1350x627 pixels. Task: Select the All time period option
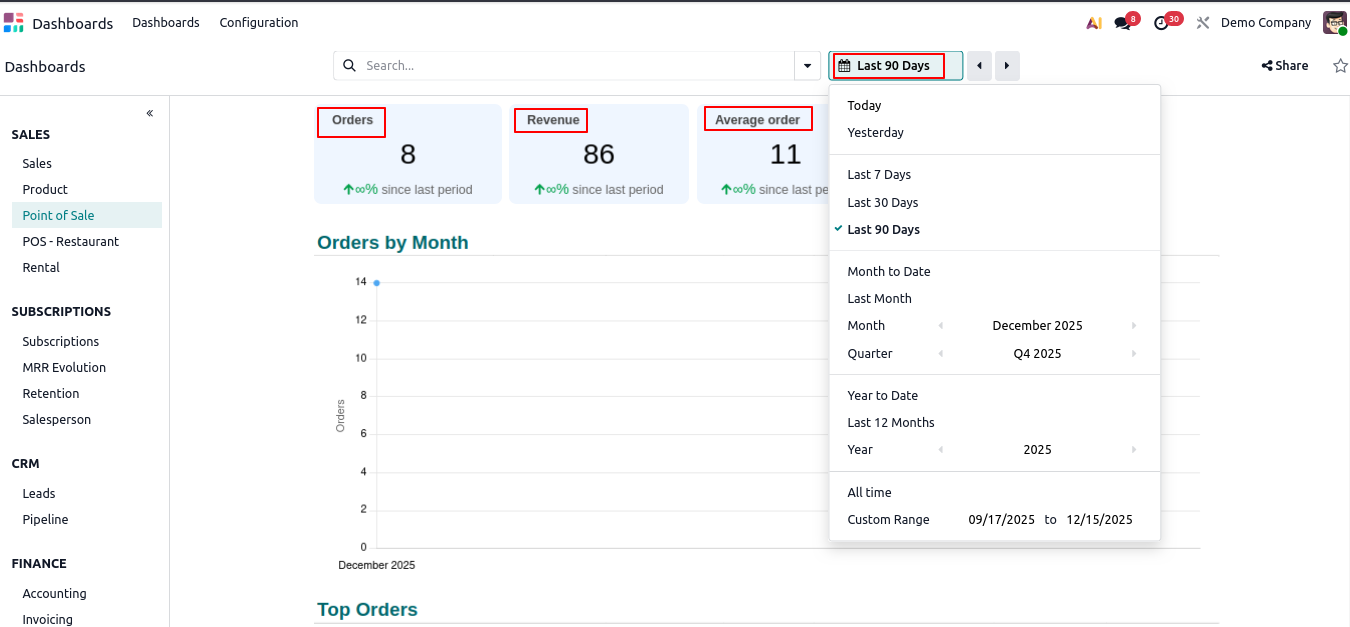(869, 493)
